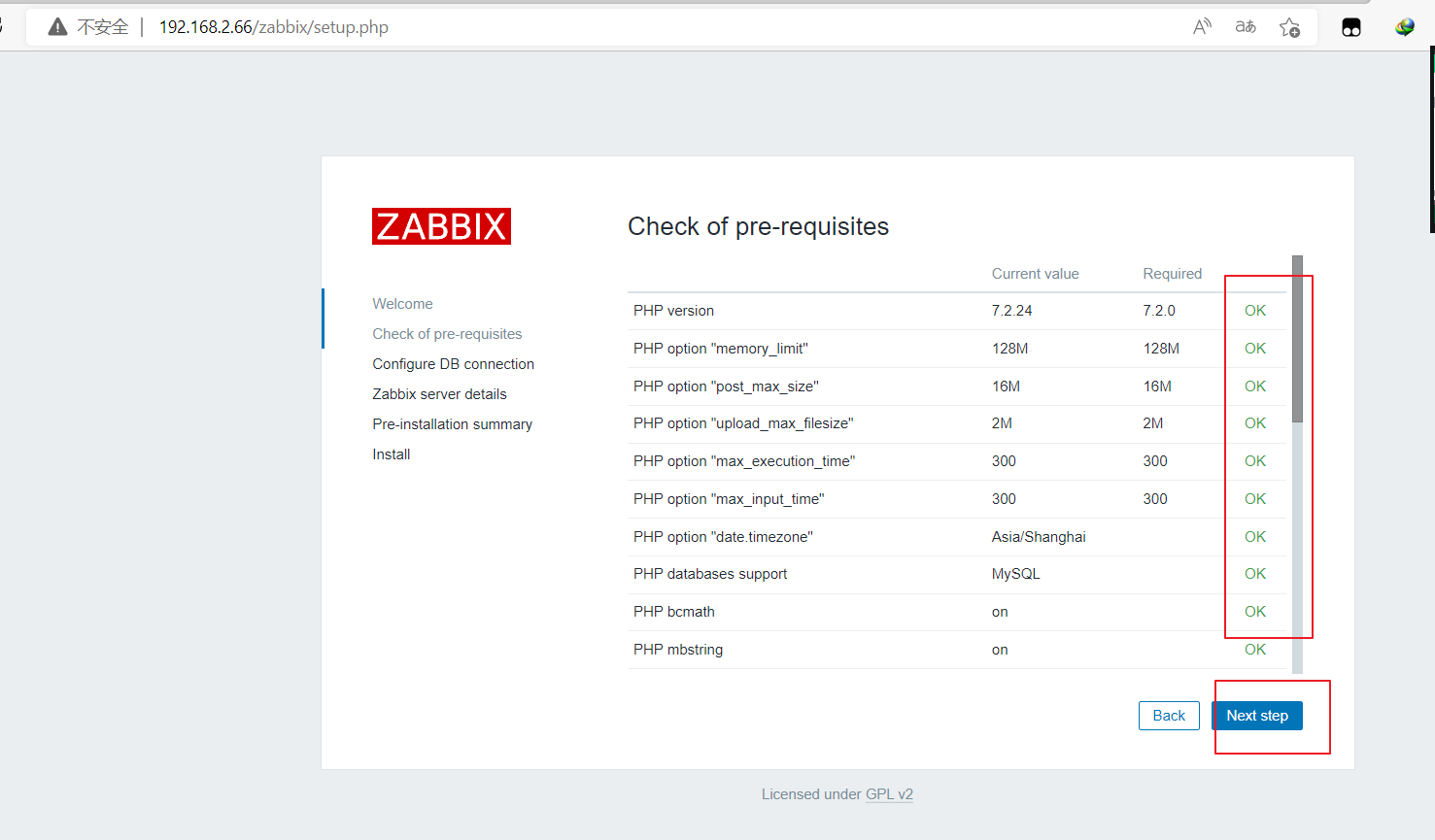The image size is (1435, 840).
Task: Click "on" value in PHP bcmath row
Action: tap(1000, 612)
